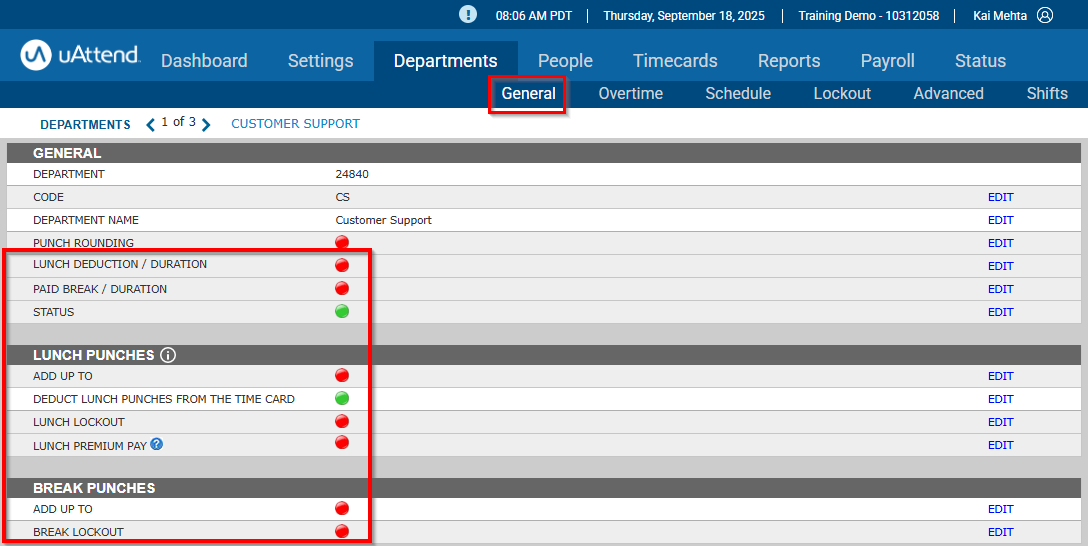Select the Departments tab

pos(445,61)
